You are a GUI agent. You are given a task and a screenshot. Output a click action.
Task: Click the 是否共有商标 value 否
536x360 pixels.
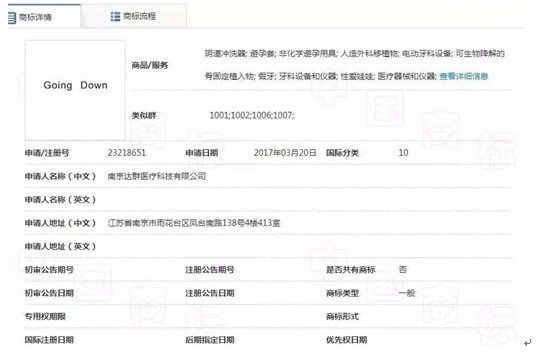pyautogui.click(x=403, y=270)
